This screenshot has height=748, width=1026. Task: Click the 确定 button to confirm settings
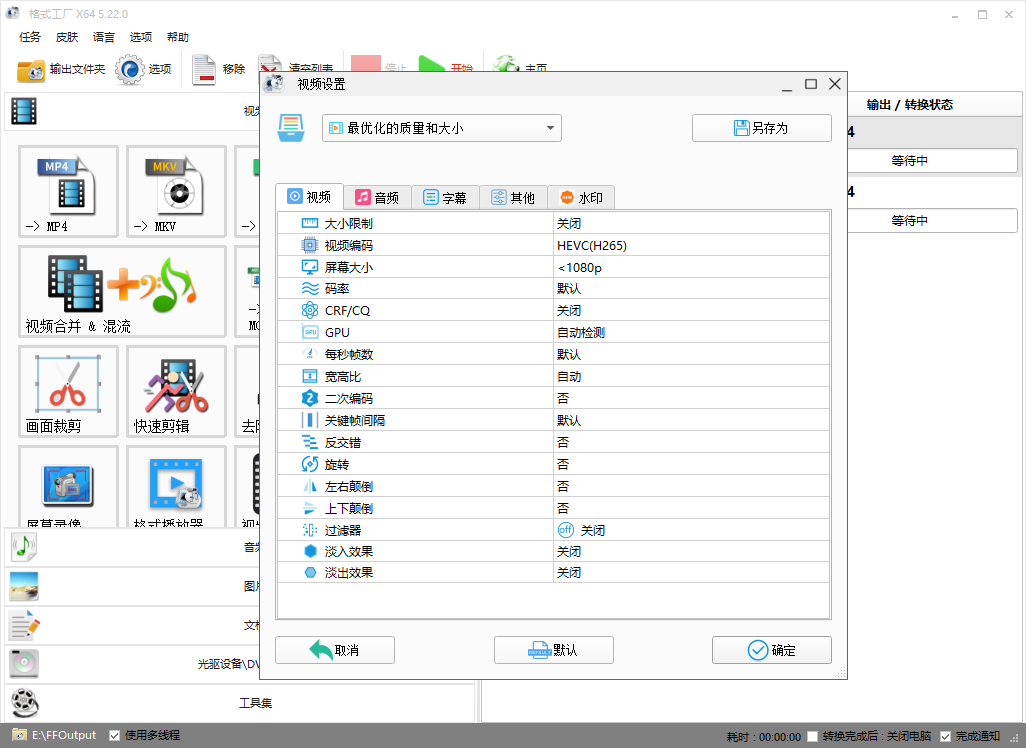click(771, 650)
